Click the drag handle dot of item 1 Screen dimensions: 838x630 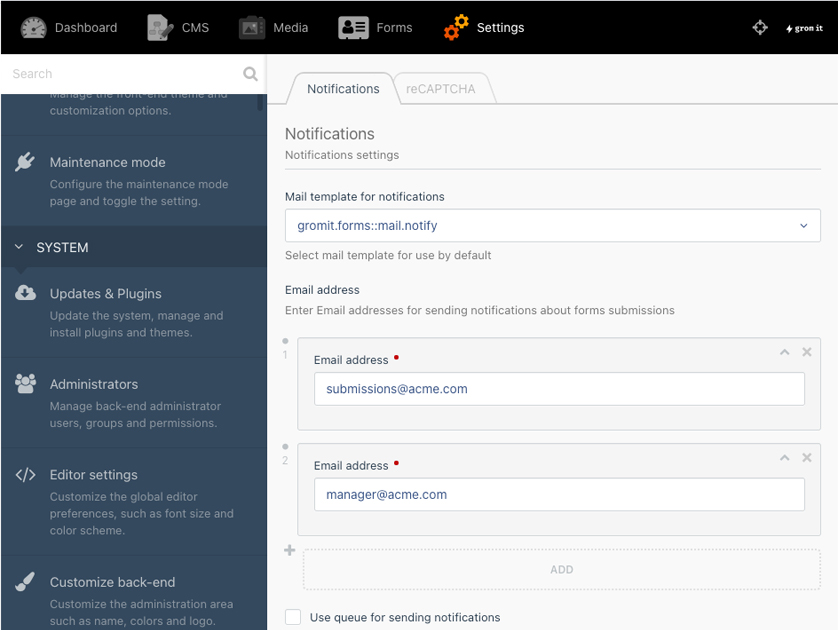[285, 341]
